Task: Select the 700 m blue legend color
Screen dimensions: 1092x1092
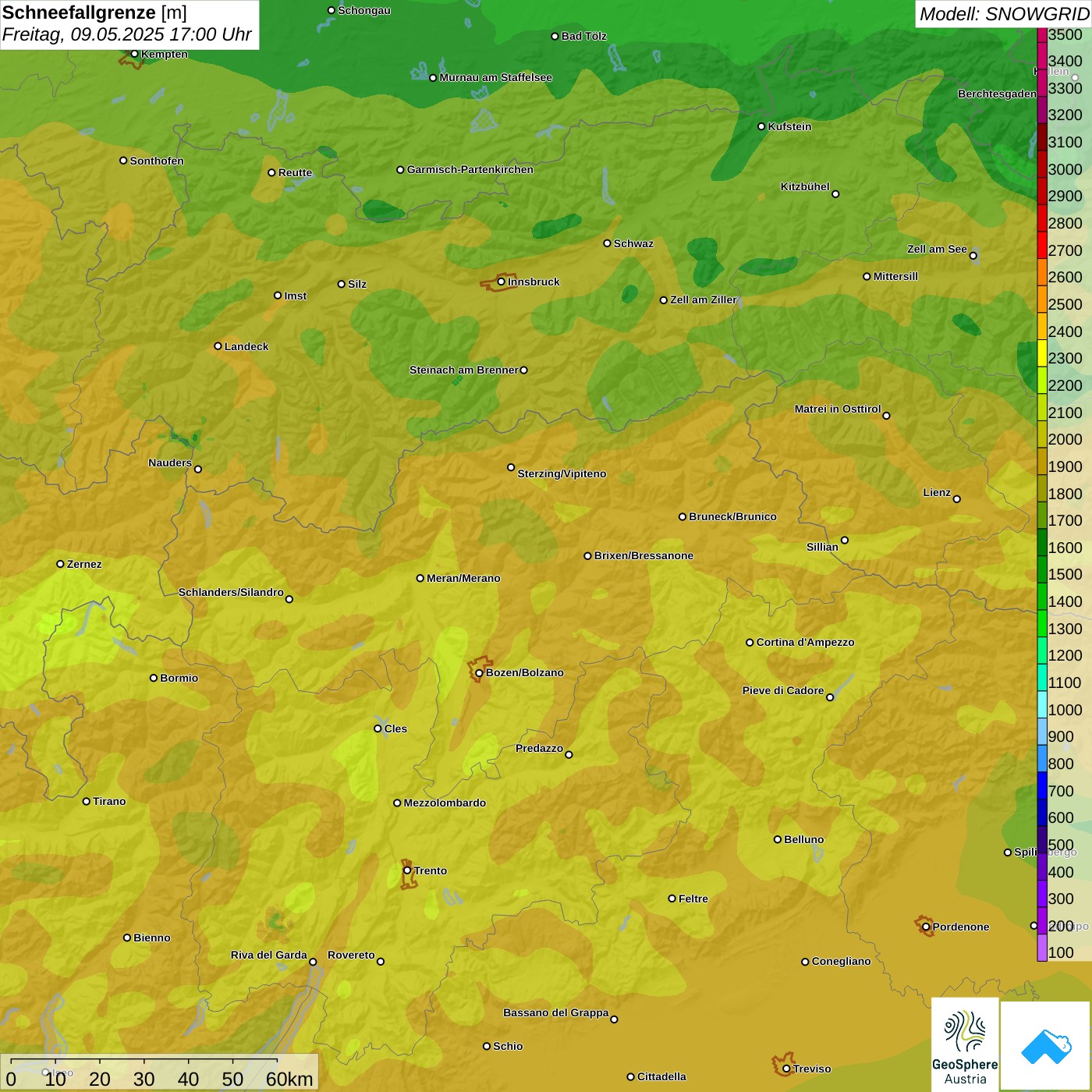Action: 1041,785
